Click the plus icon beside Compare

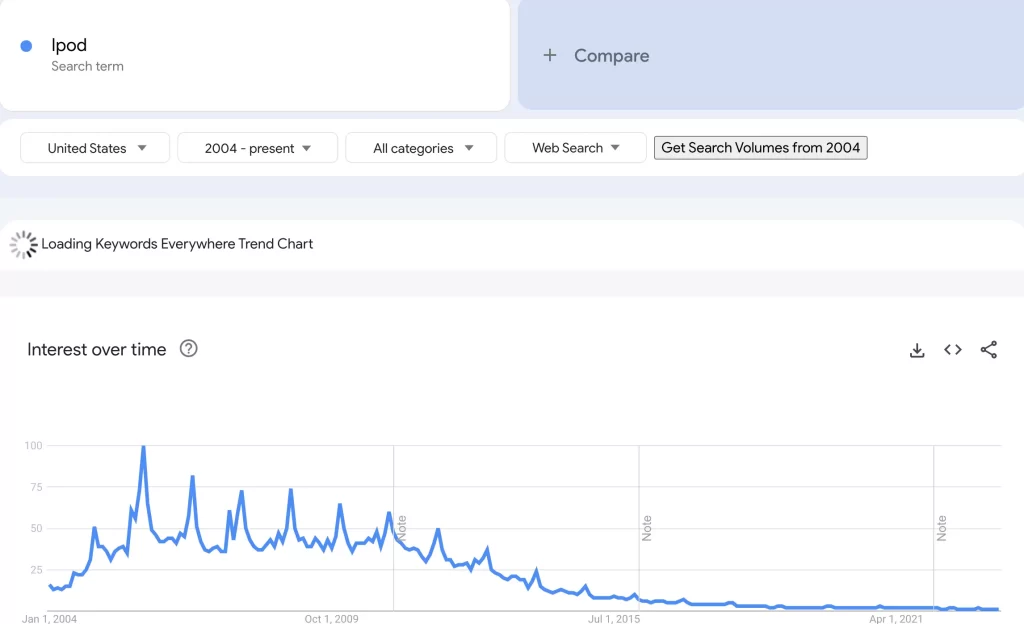pyautogui.click(x=549, y=56)
